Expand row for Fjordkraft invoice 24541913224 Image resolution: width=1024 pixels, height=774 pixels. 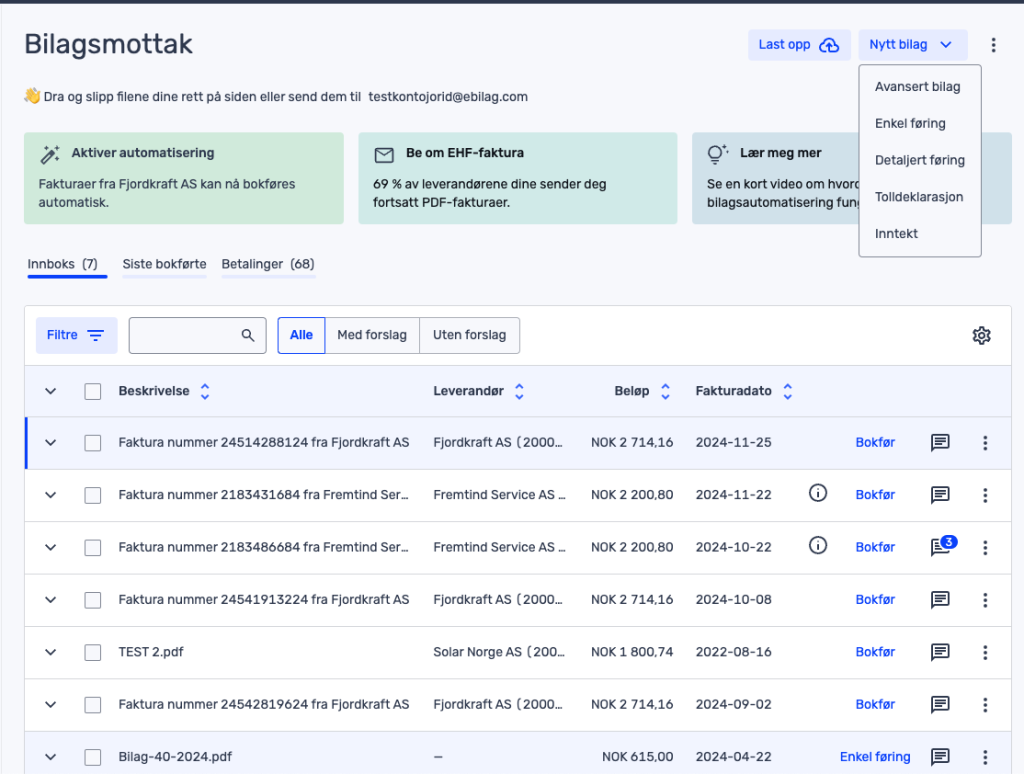click(x=50, y=600)
